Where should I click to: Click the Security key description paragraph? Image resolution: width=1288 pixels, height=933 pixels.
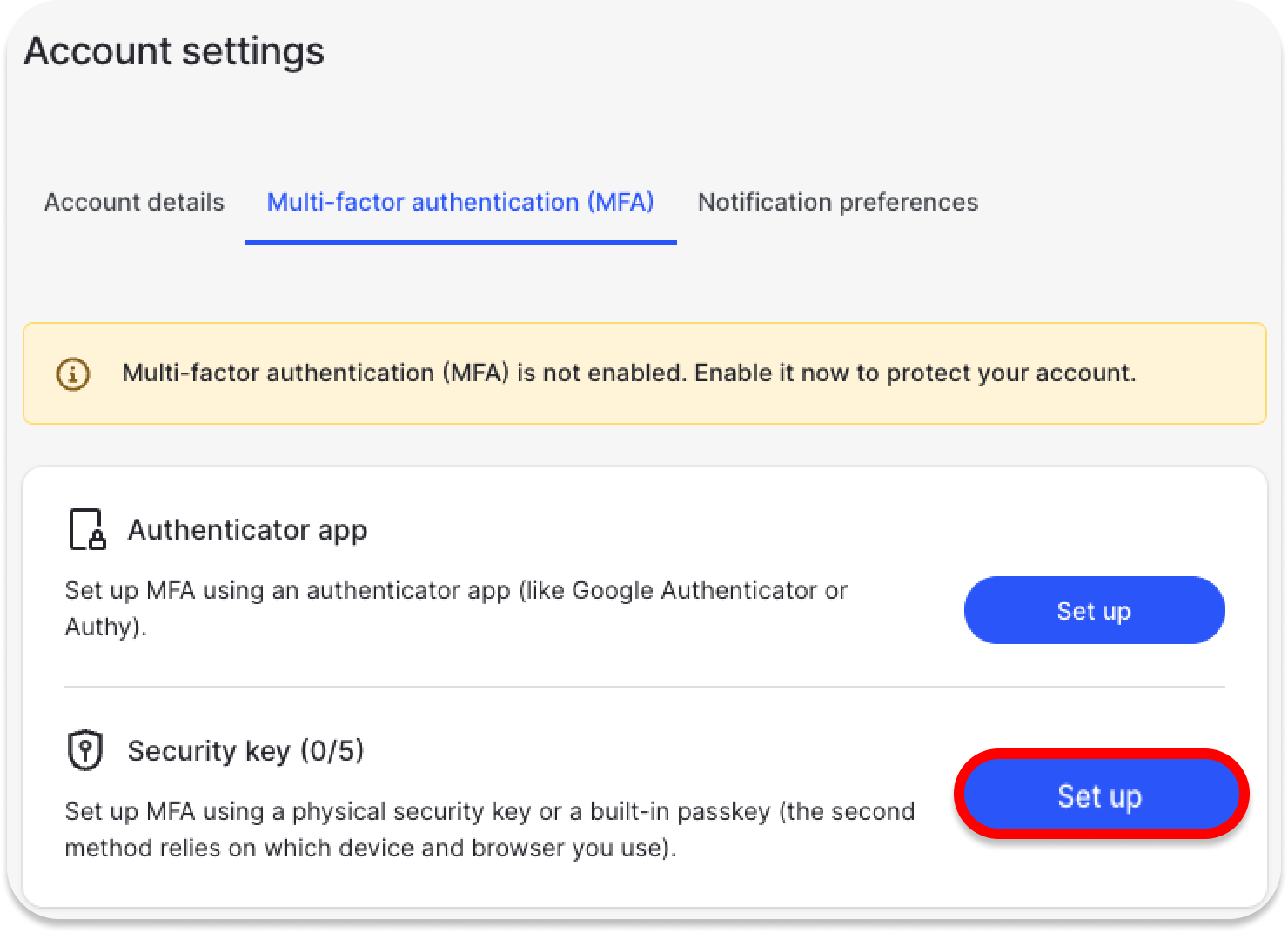pos(489,829)
